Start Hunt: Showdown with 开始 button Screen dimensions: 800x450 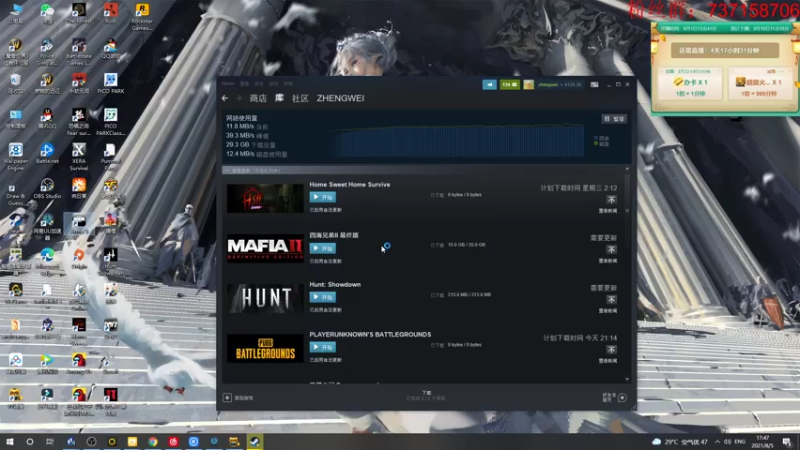tap(322, 297)
